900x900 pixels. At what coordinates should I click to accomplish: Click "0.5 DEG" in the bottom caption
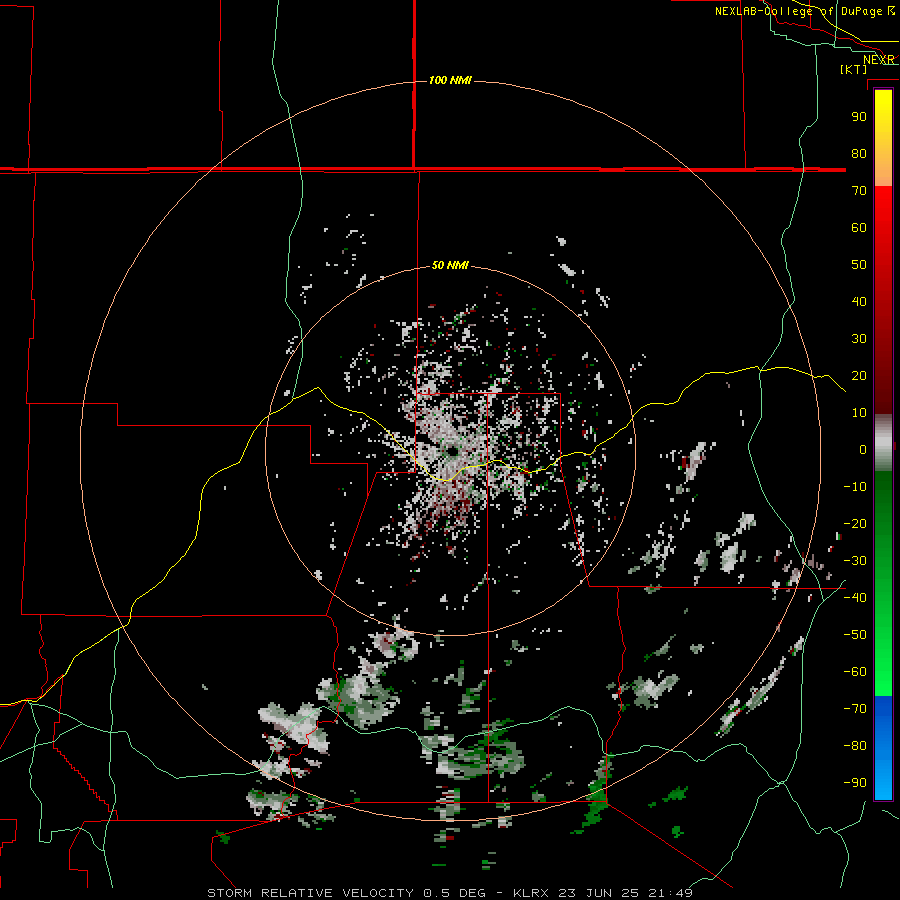pos(455,893)
